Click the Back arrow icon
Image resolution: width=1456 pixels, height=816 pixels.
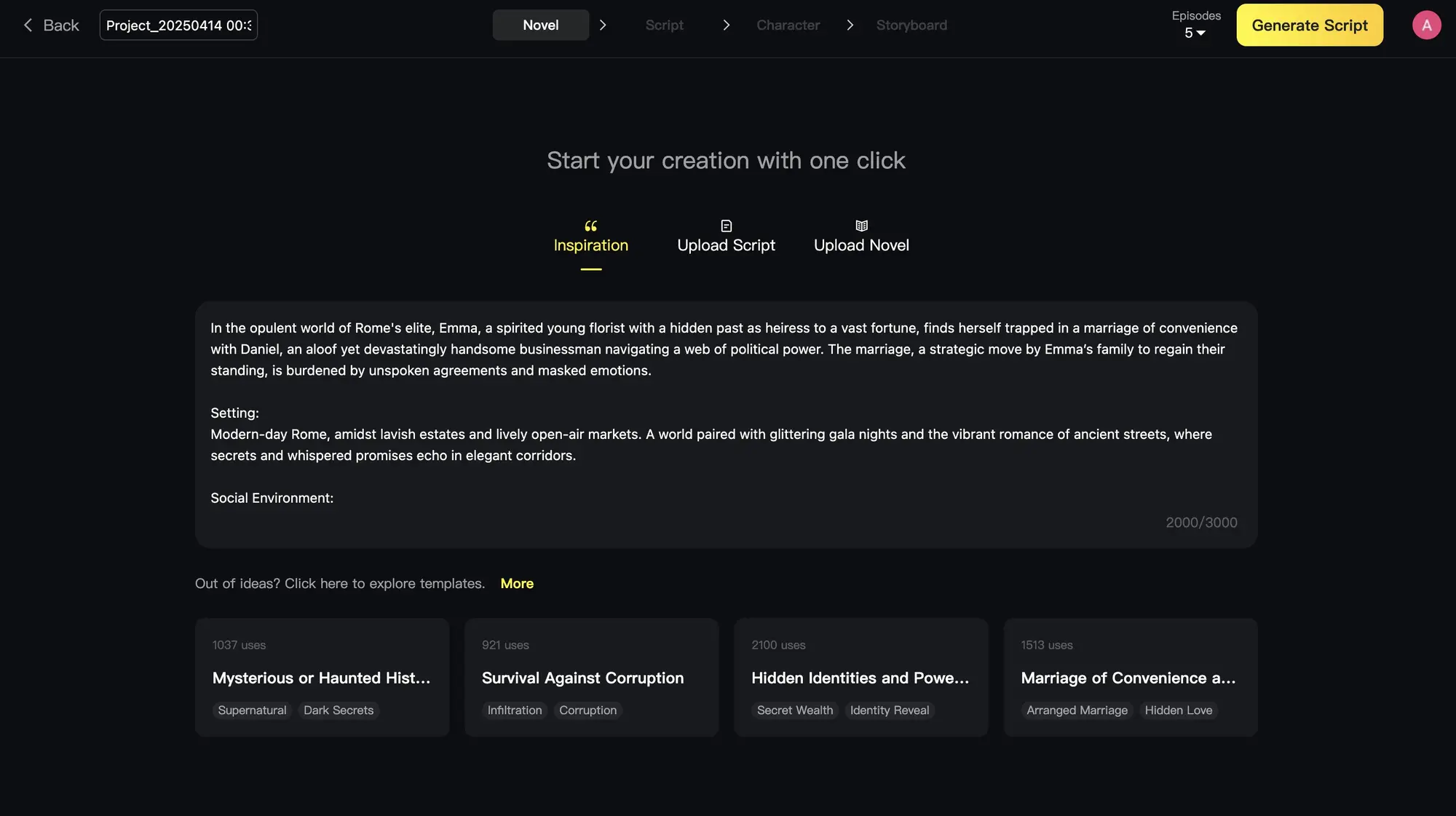point(28,25)
